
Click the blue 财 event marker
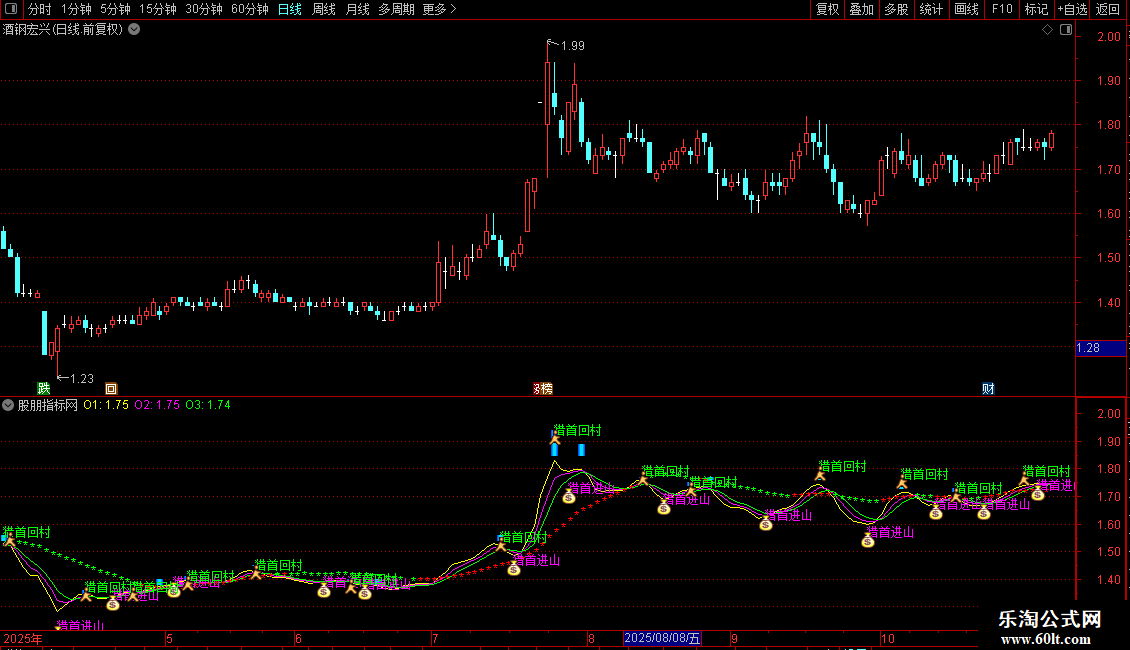point(988,388)
